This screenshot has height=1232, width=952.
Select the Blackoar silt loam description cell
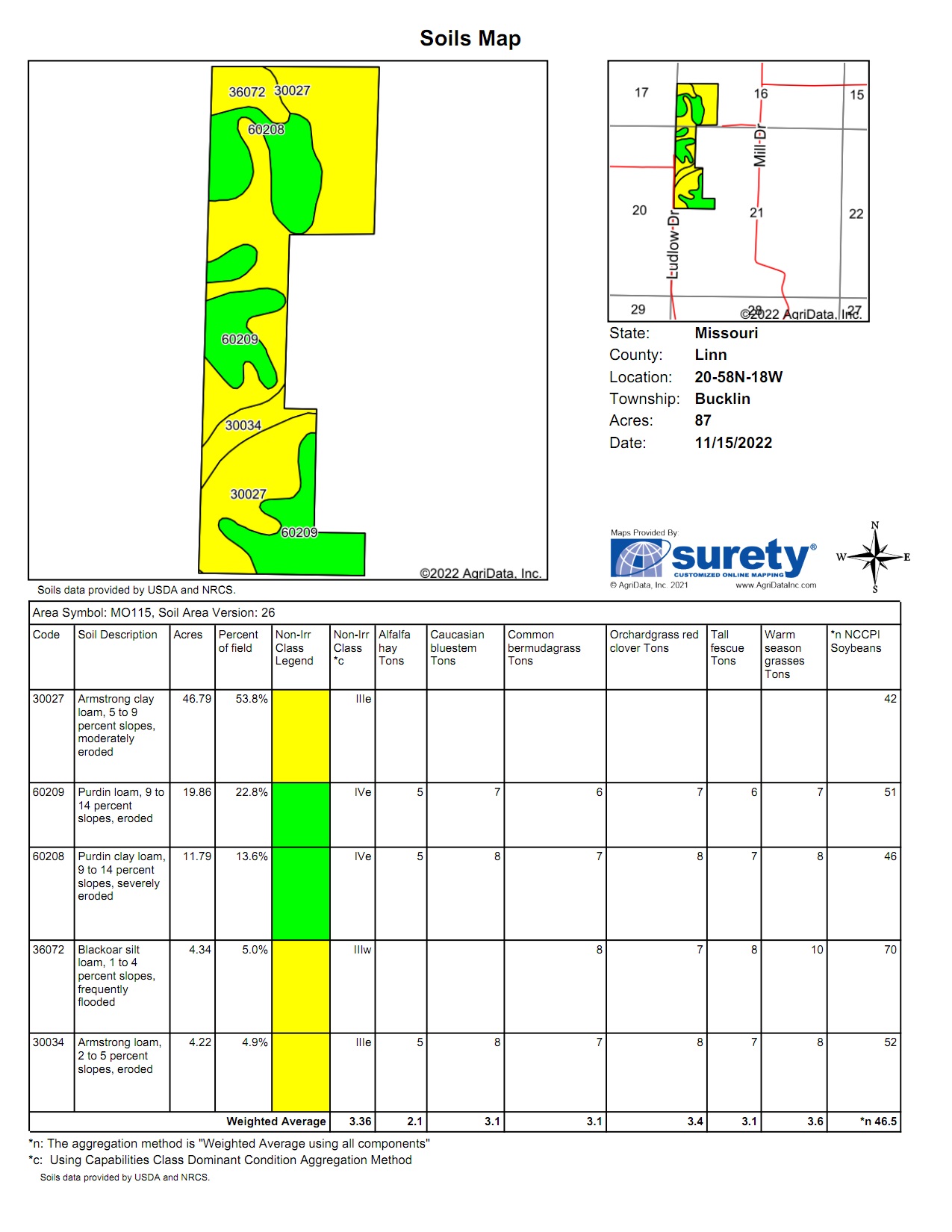point(116,976)
